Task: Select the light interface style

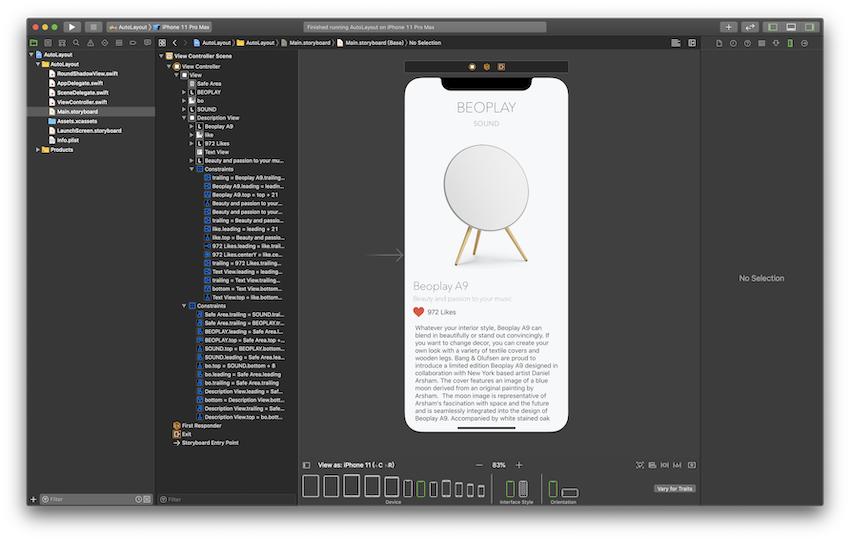Action: pyautogui.click(x=510, y=488)
